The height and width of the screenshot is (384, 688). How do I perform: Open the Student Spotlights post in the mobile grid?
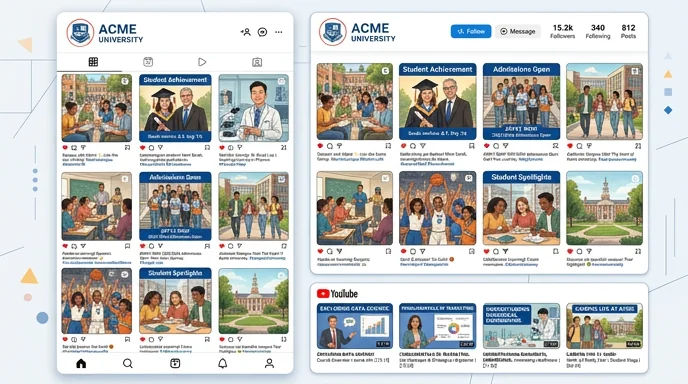tap(175, 301)
